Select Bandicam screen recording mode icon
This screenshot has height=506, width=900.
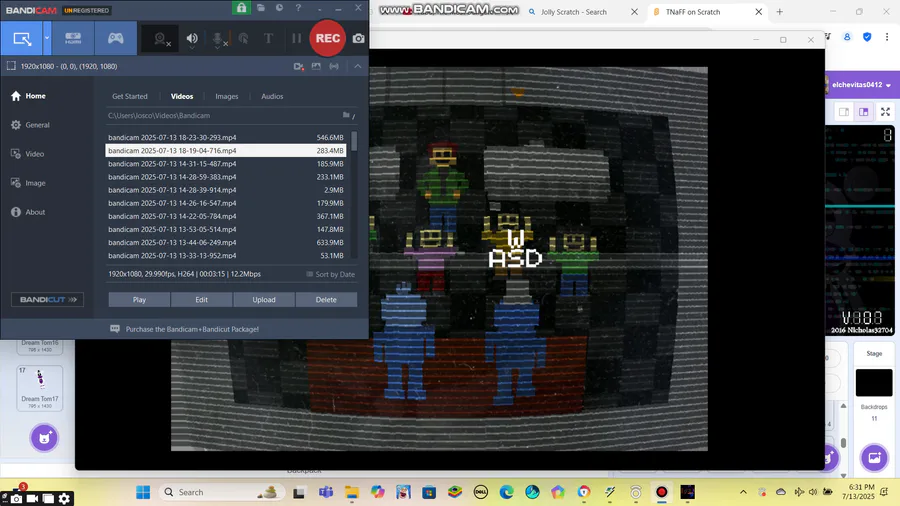(22, 38)
